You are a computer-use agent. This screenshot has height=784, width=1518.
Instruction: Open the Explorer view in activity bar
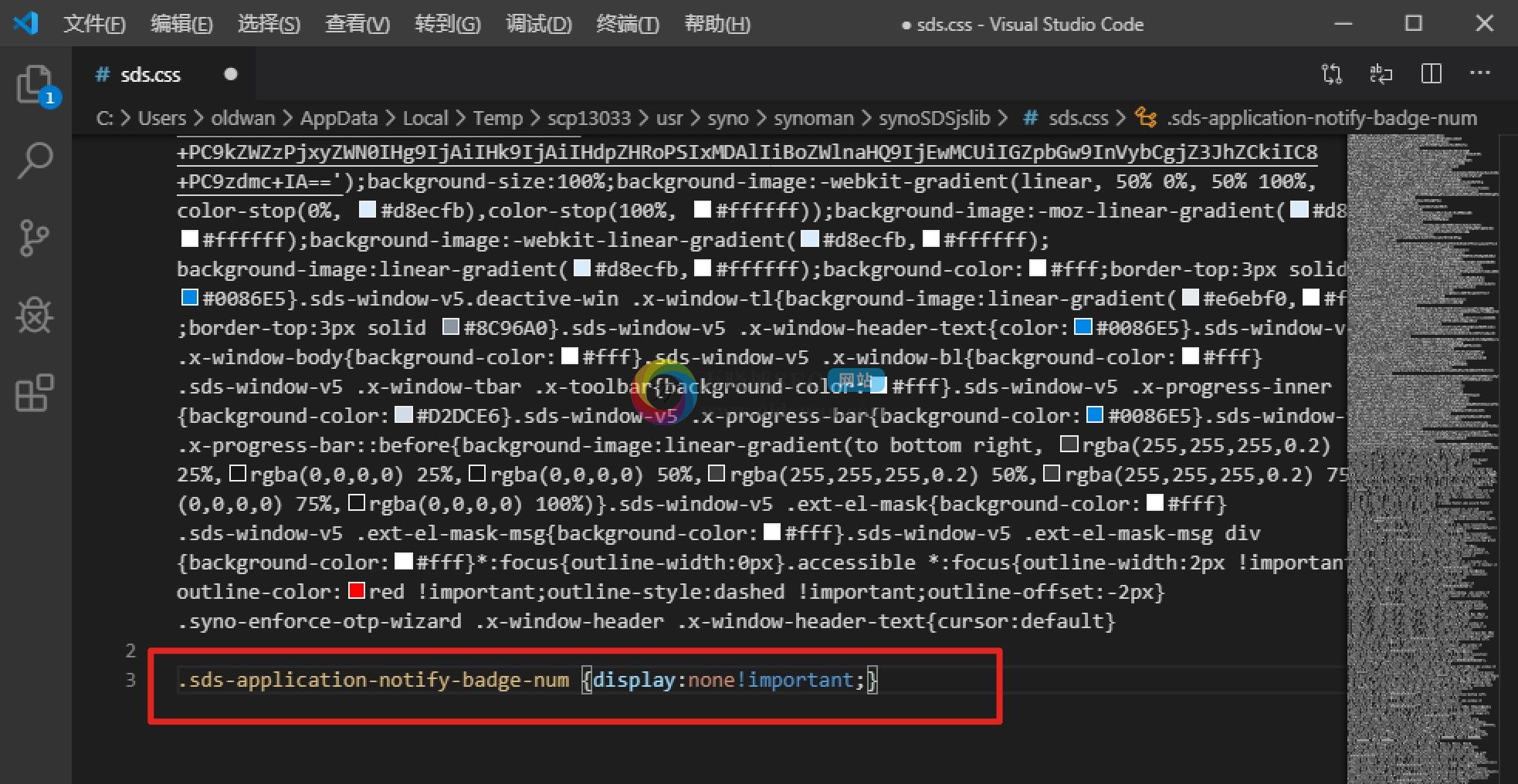[x=34, y=84]
